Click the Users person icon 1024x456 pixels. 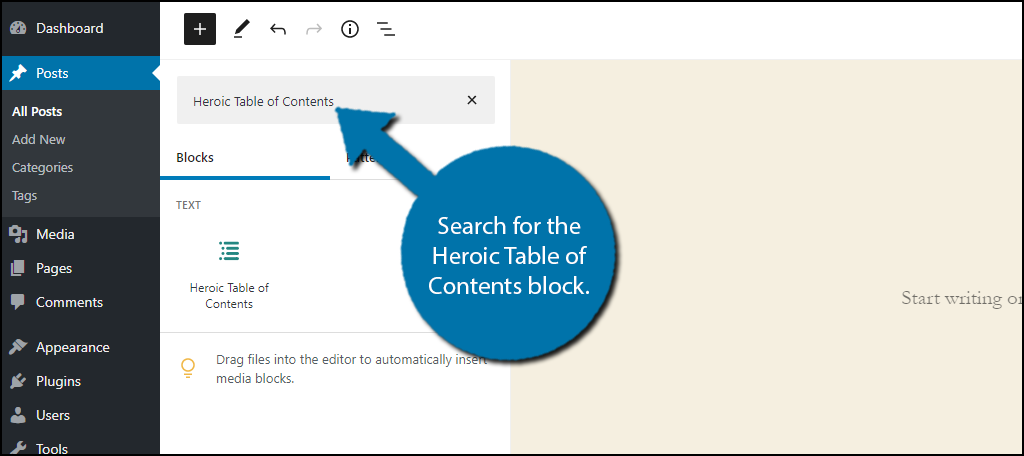point(18,415)
